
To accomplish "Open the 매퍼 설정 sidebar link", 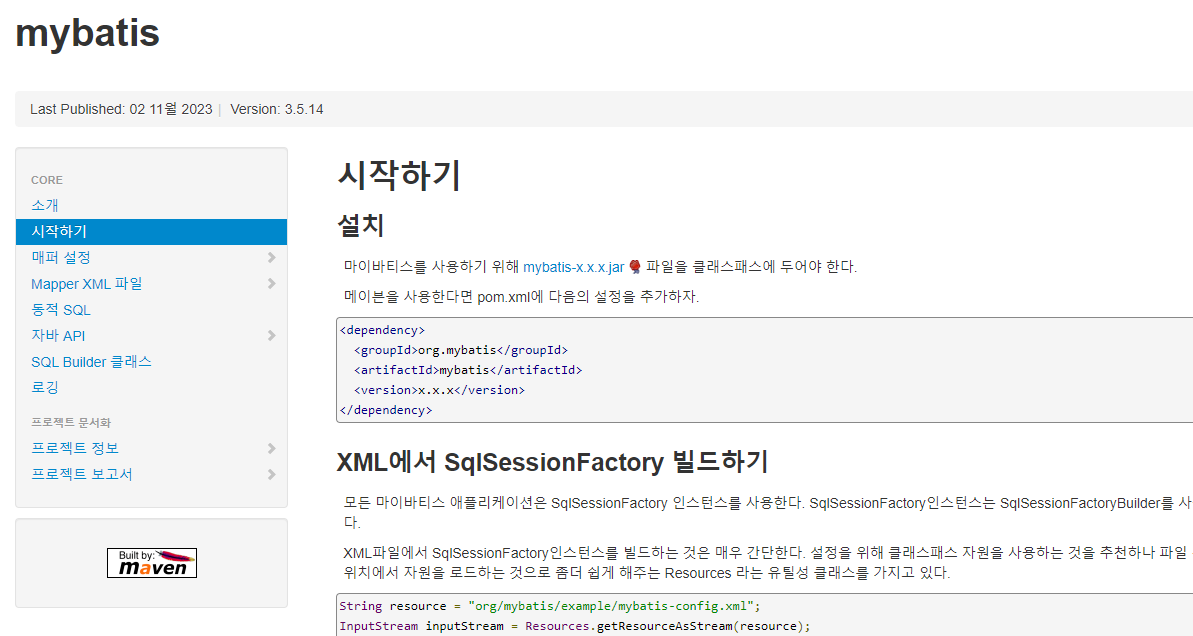I will [x=61, y=257].
